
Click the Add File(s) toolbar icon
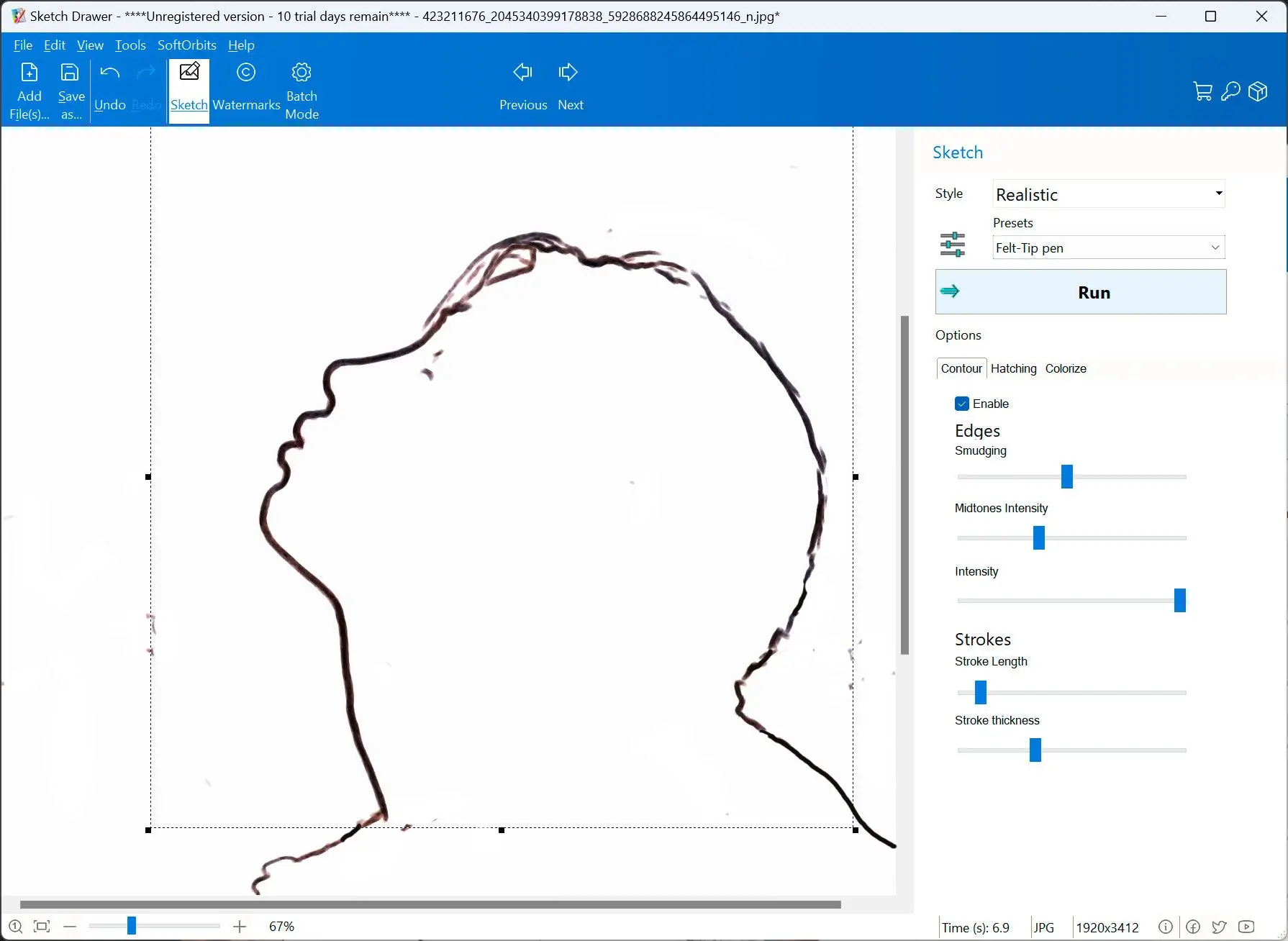pyautogui.click(x=30, y=73)
